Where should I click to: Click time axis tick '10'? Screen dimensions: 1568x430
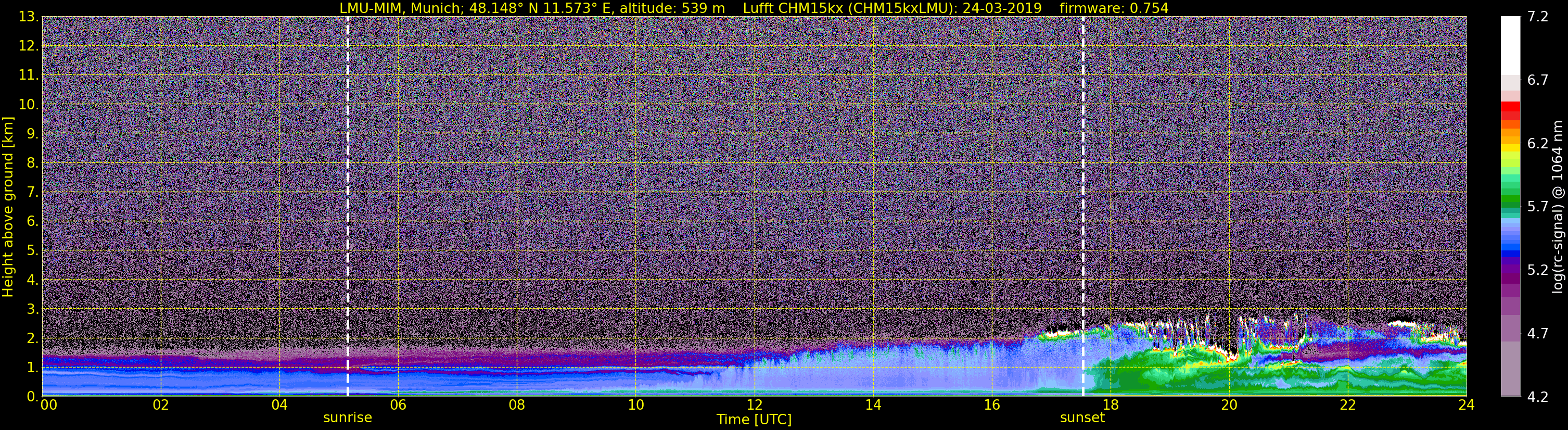pyautogui.click(x=635, y=405)
